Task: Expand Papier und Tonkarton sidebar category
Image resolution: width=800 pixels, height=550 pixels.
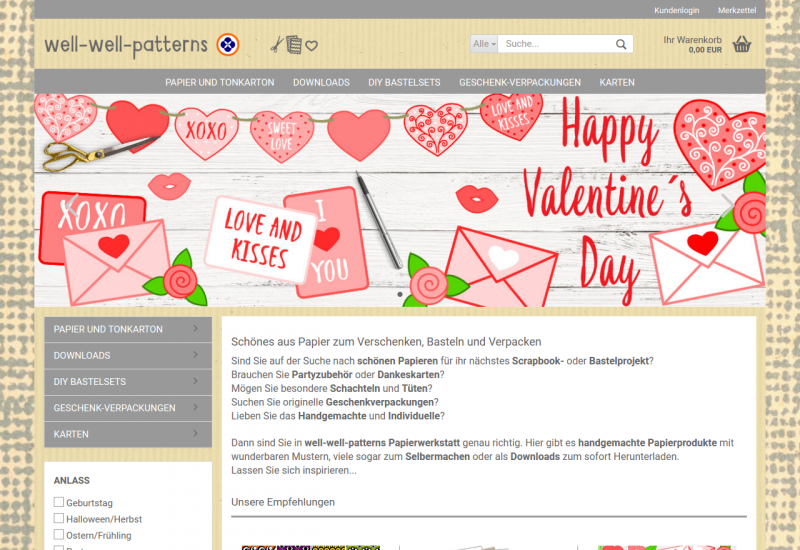Action: (195, 329)
